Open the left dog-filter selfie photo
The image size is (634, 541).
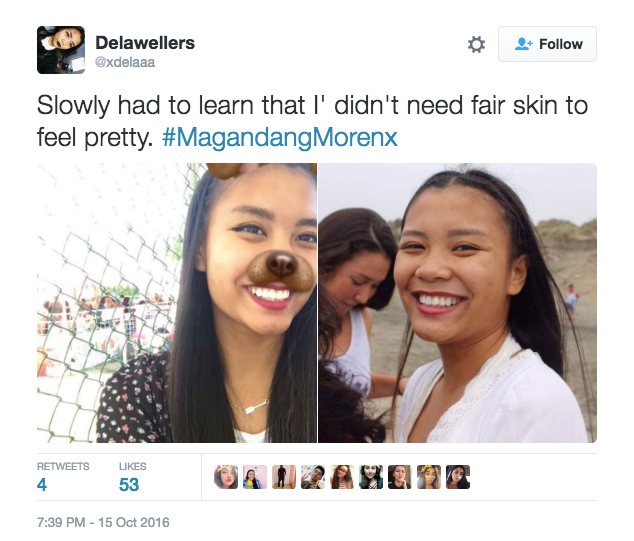[177, 303]
